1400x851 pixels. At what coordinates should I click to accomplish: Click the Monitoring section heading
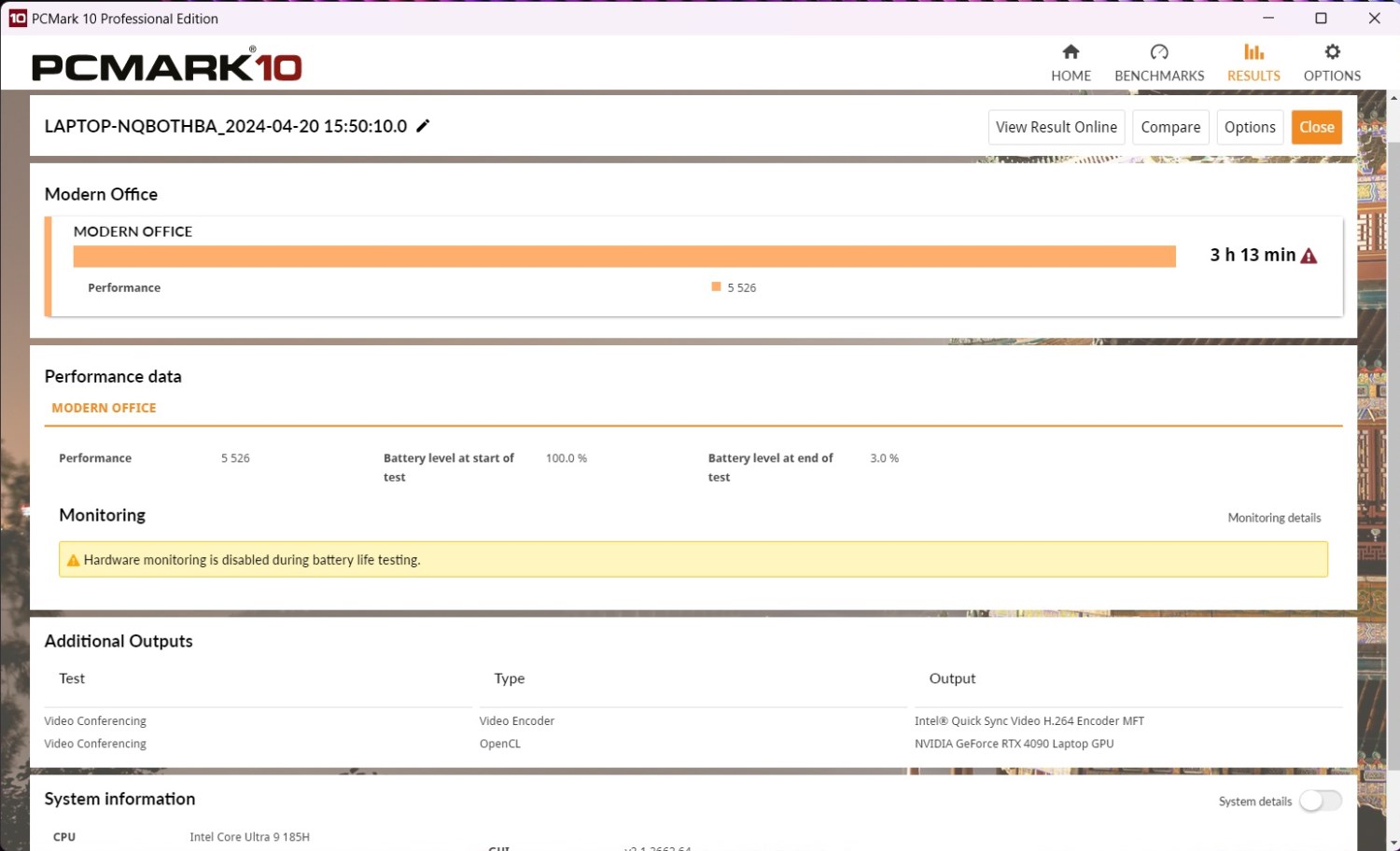click(x=102, y=515)
